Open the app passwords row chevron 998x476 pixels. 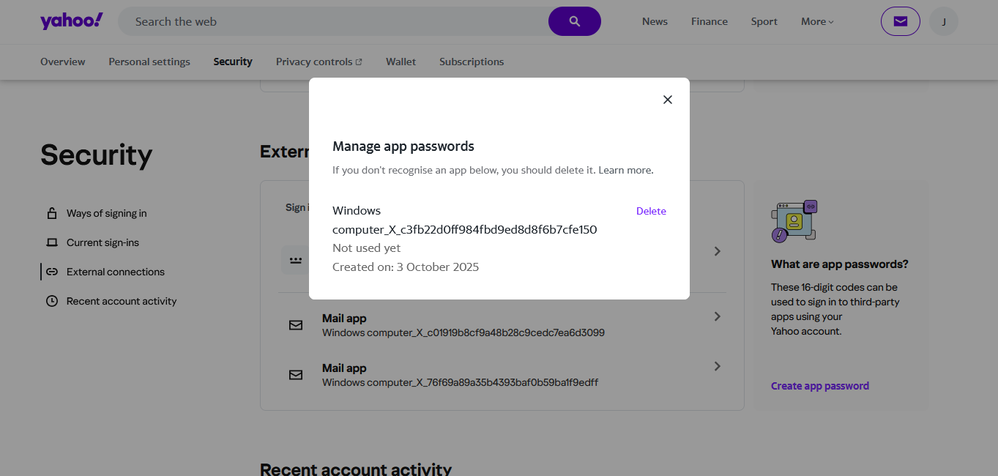[x=717, y=251]
